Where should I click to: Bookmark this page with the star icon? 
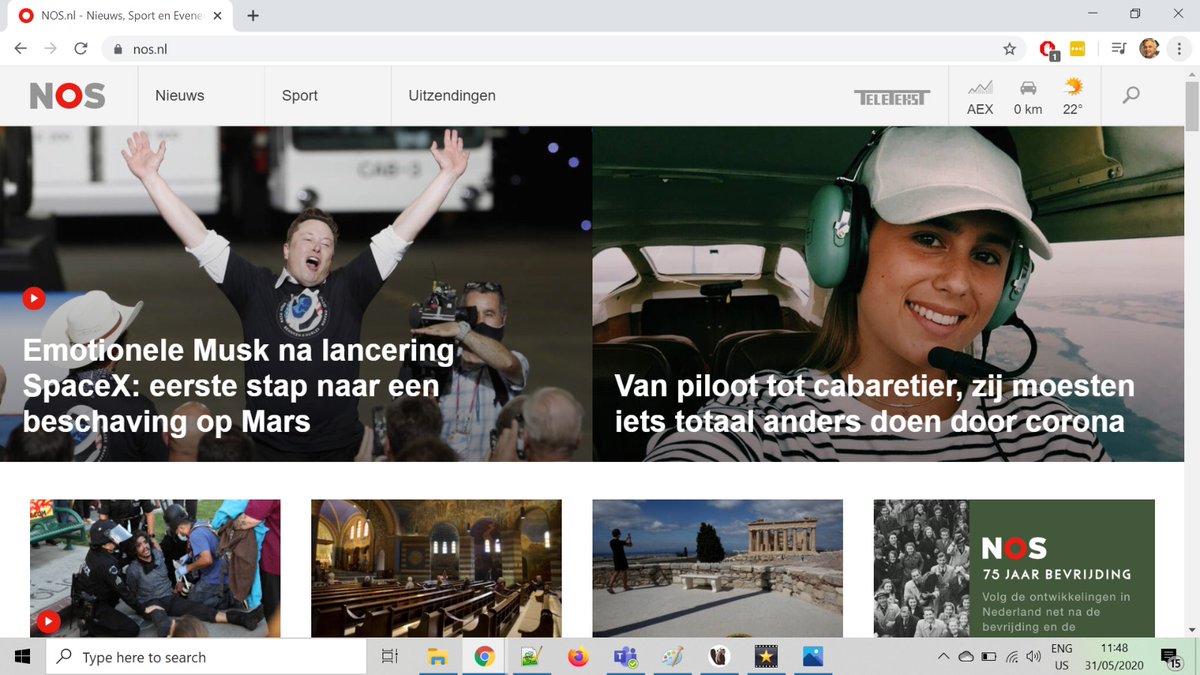pyautogui.click(x=1009, y=48)
